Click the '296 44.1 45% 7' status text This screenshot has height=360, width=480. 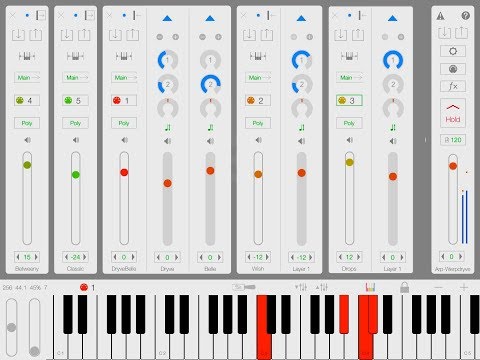(x=25, y=287)
